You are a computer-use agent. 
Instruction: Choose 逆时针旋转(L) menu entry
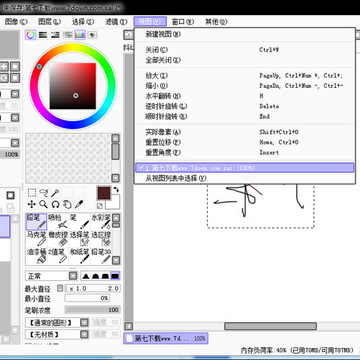(245, 106)
